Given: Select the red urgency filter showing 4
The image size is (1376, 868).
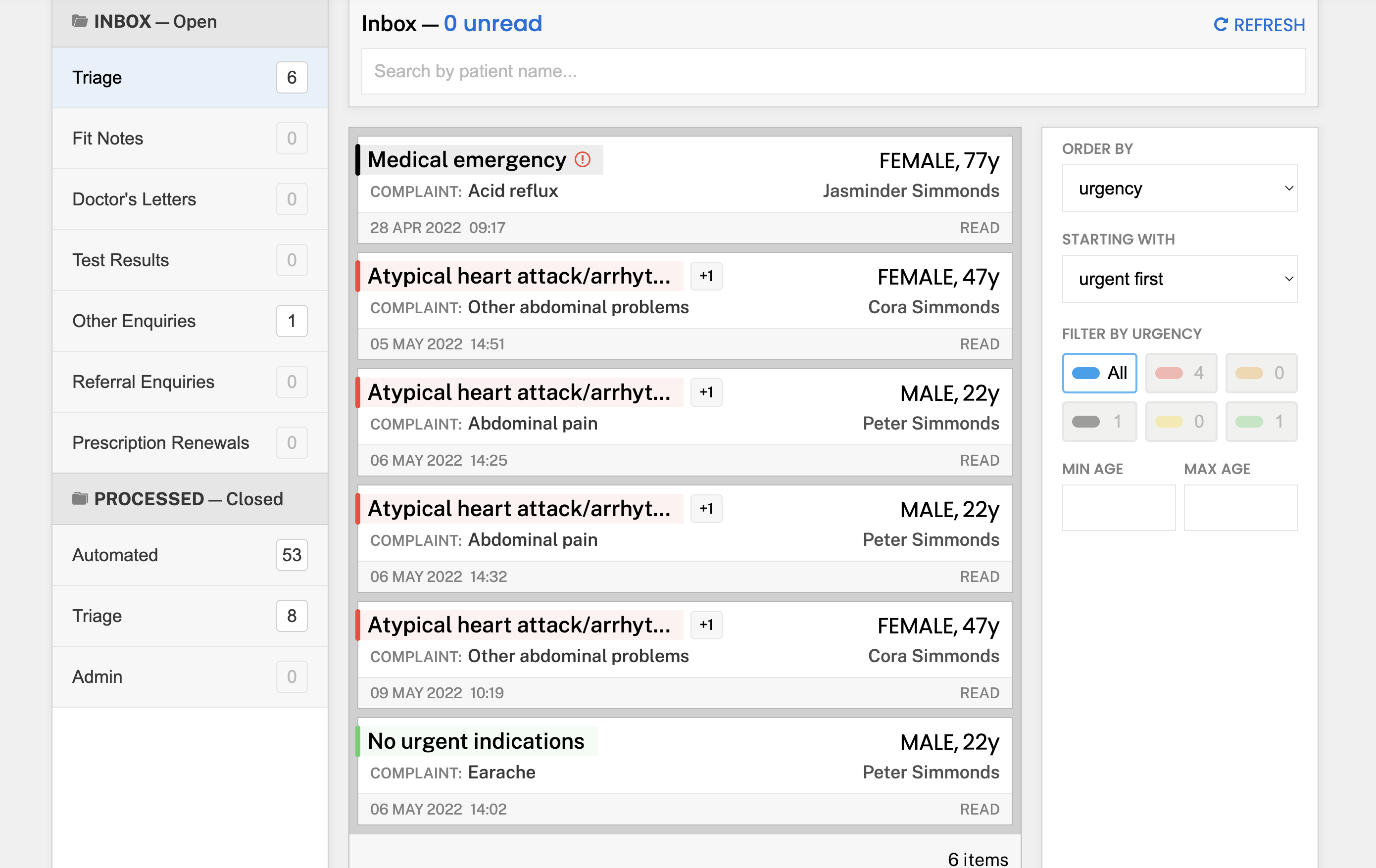Looking at the screenshot, I should point(1180,373).
